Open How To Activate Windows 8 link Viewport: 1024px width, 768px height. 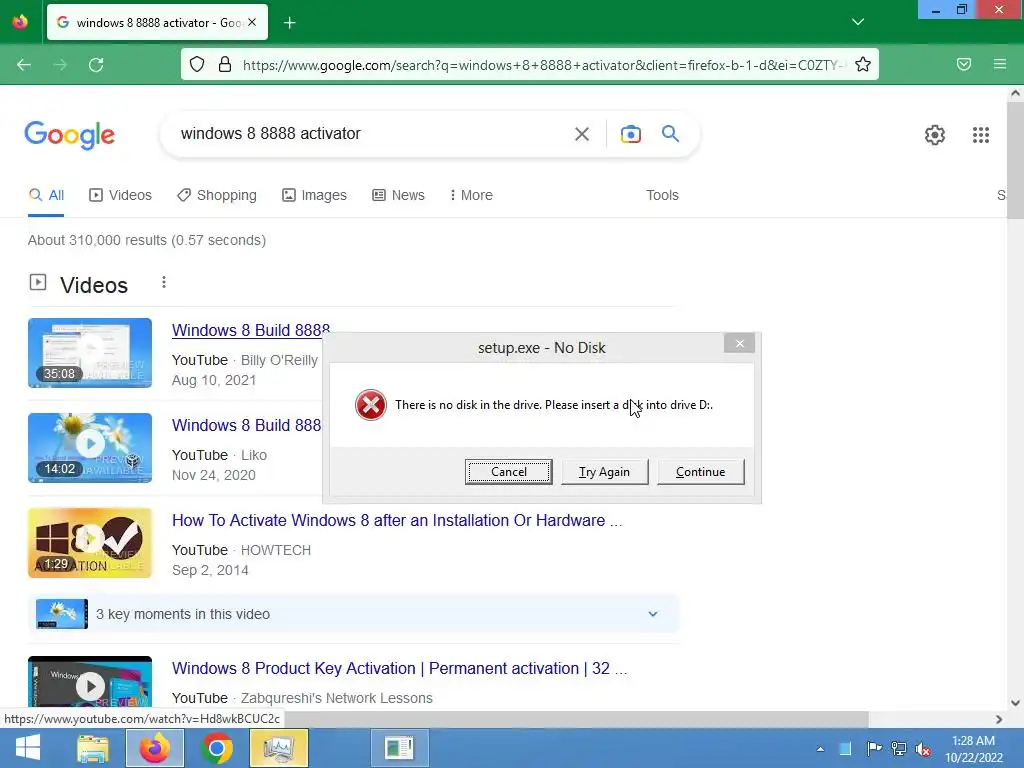[397, 520]
